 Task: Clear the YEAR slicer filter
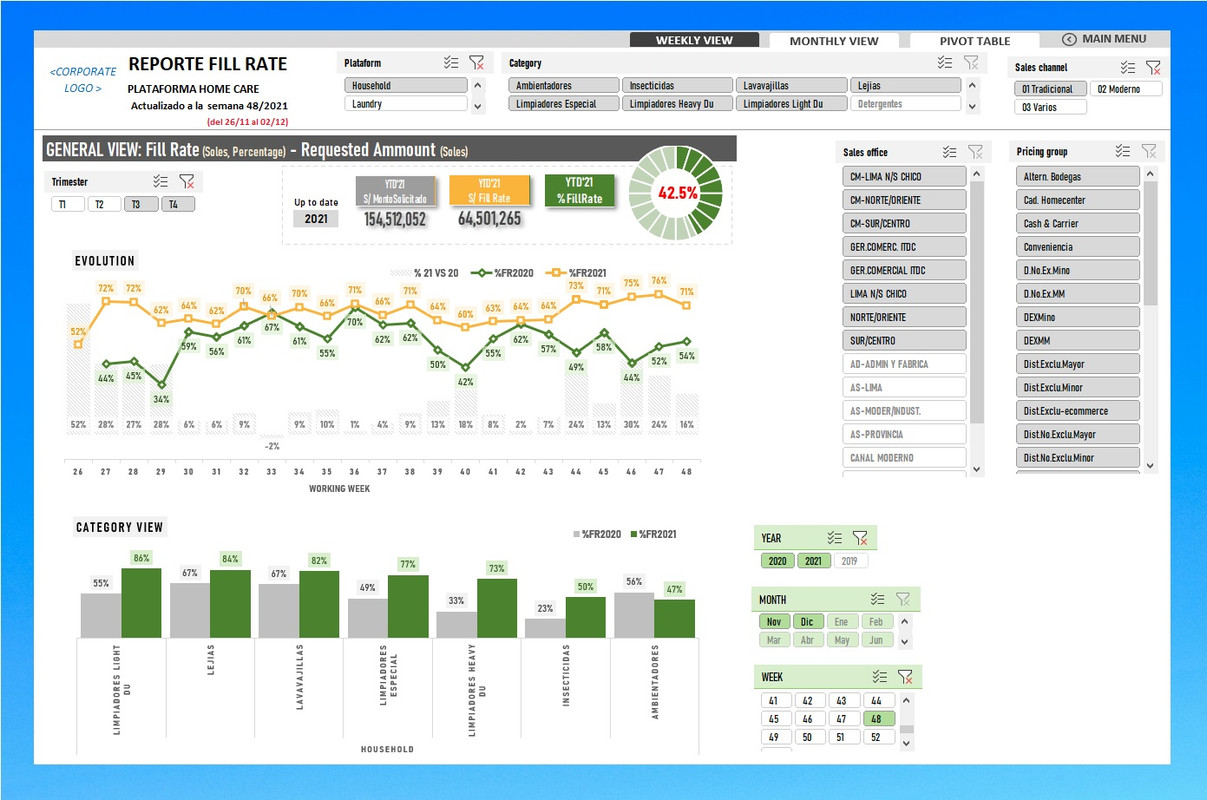click(860, 538)
